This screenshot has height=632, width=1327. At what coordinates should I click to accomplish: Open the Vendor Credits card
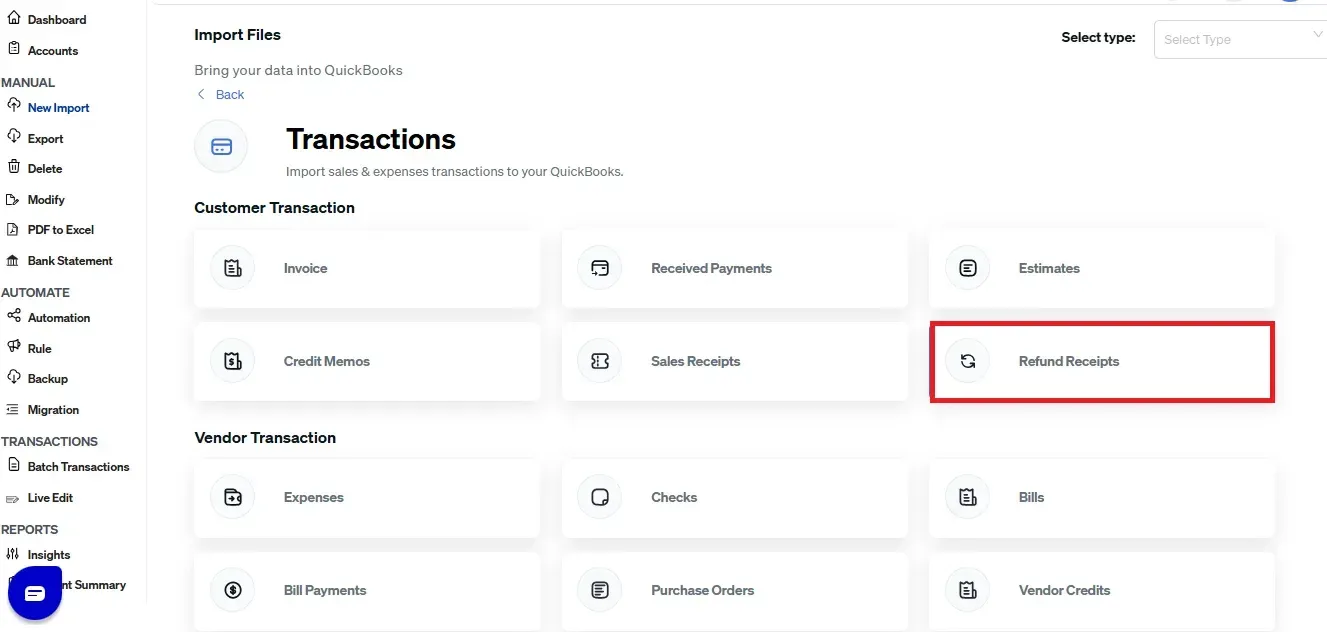pyautogui.click(x=1102, y=590)
